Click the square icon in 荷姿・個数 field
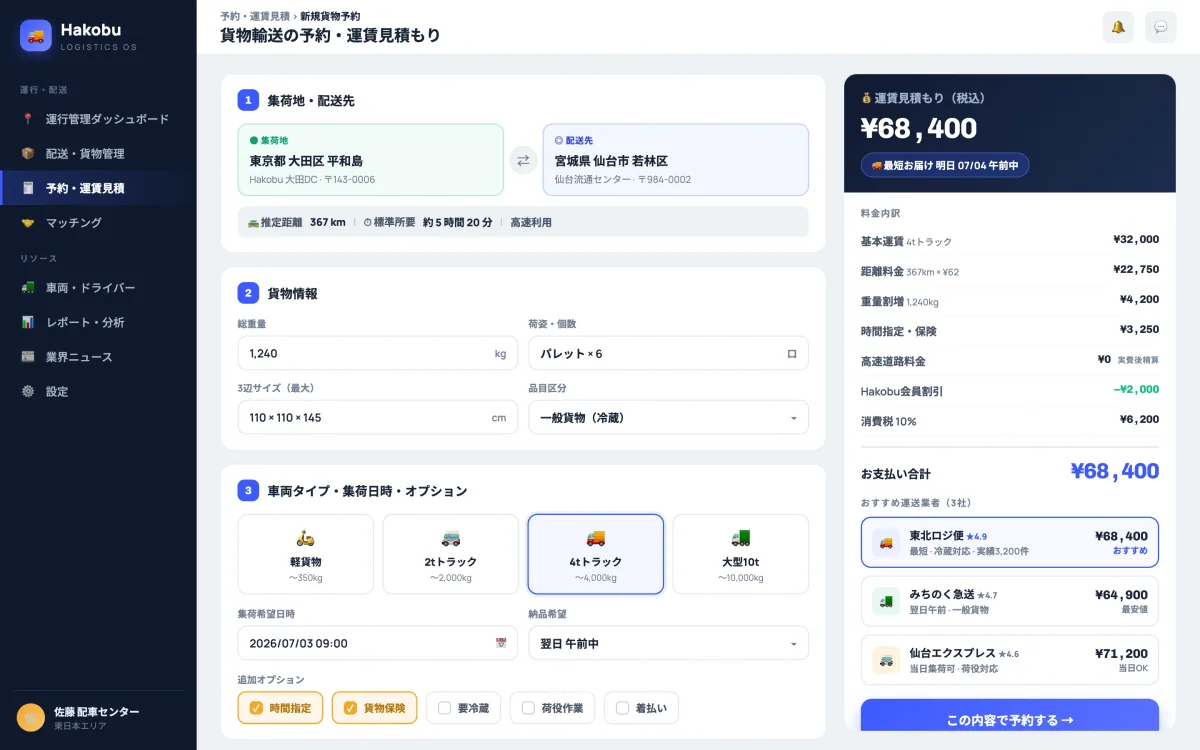This screenshot has width=1200, height=750. [x=792, y=354]
